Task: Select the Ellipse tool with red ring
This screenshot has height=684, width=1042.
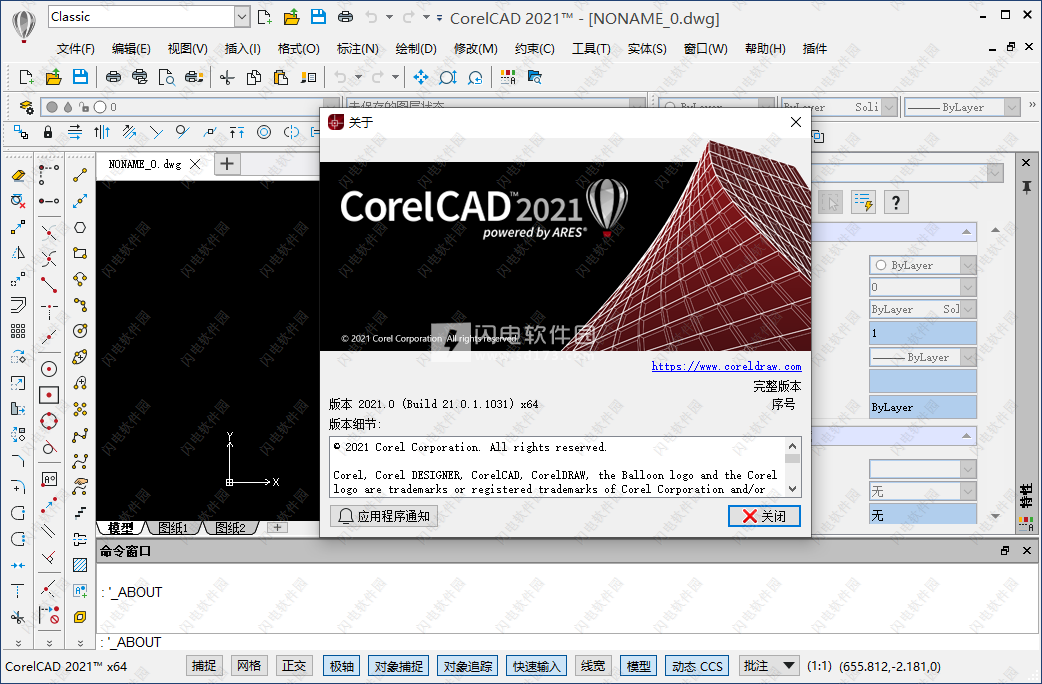Action: click(49, 421)
